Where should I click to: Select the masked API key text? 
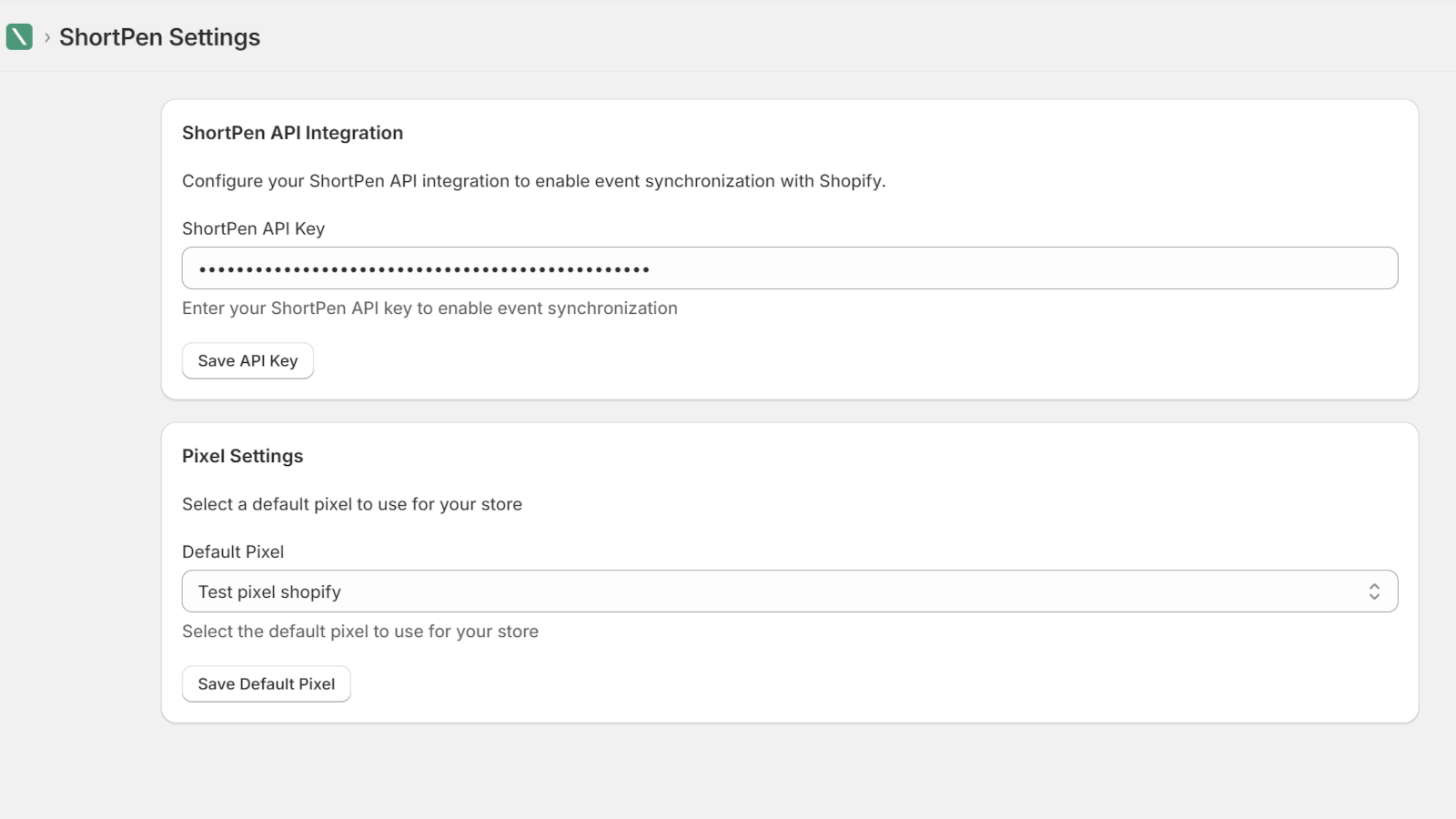click(x=415, y=268)
